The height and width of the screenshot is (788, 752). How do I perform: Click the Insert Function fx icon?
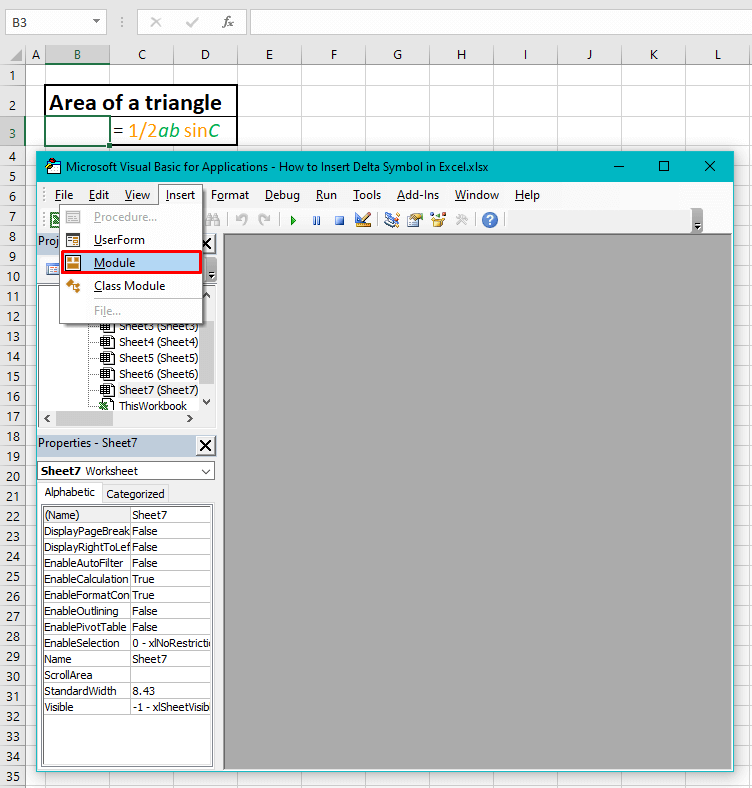(x=228, y=22)
